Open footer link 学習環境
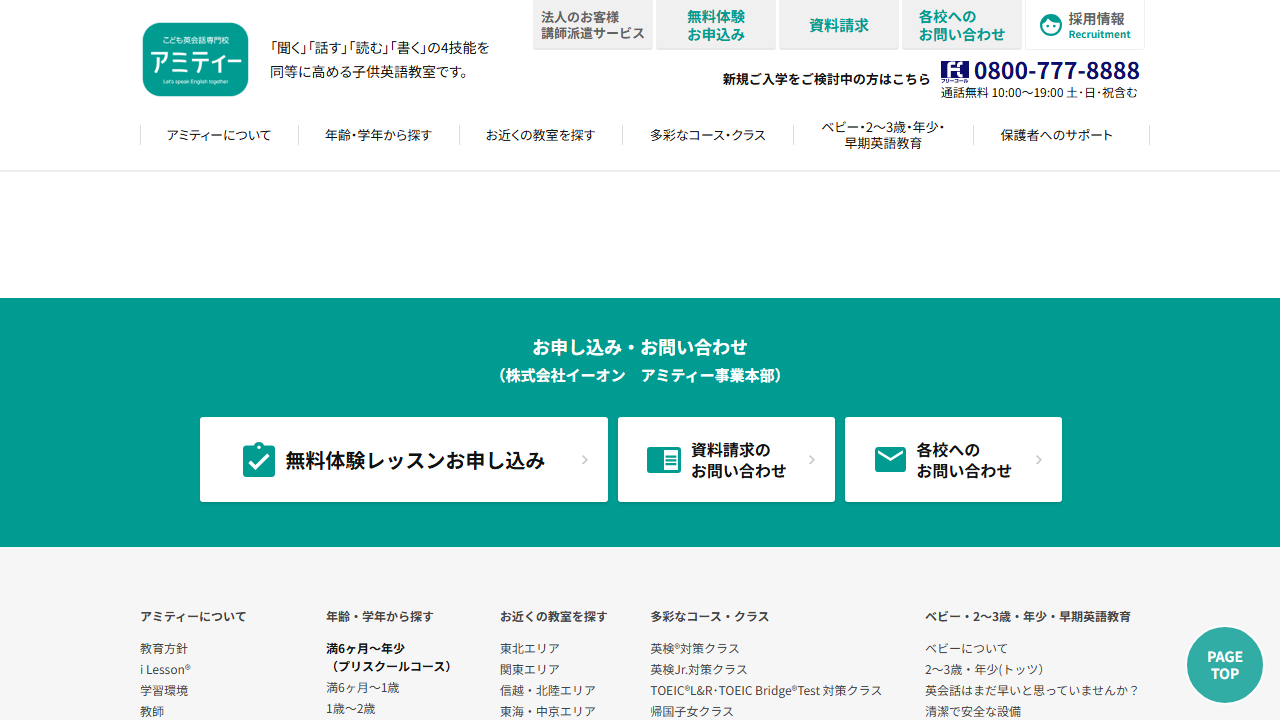Image resolution: width=1280 pixels, height=720 pixels. coord(164,691)
